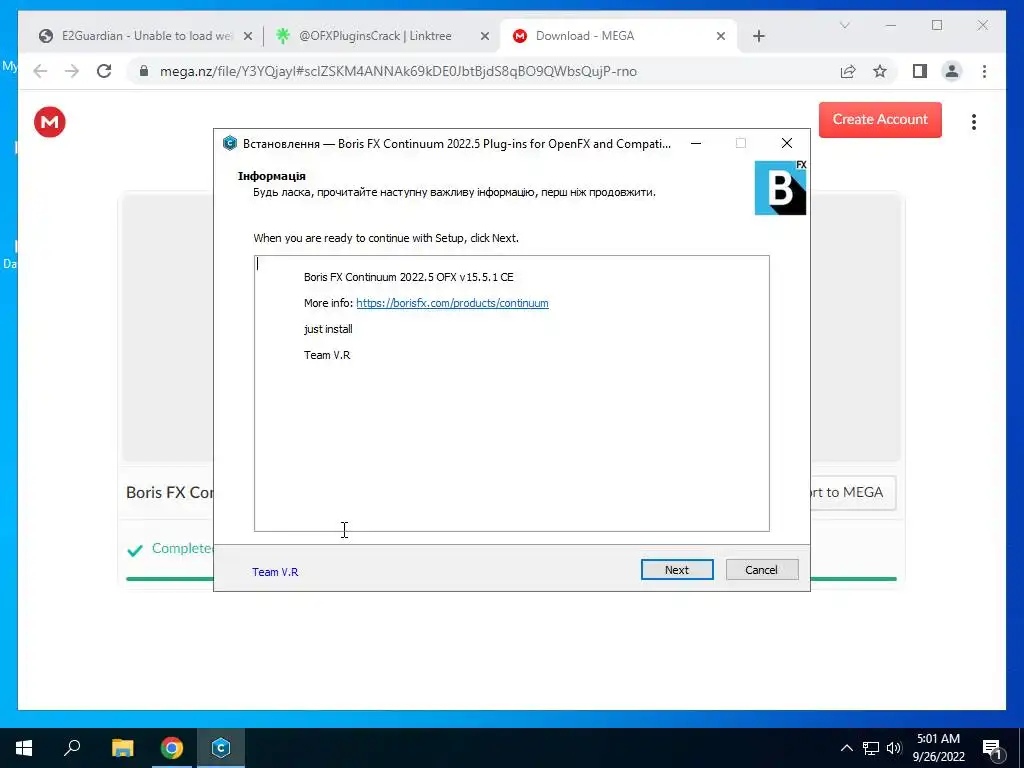
Task: Click the Completed green checkmark on MEGA
Action: tap(135, 551)
